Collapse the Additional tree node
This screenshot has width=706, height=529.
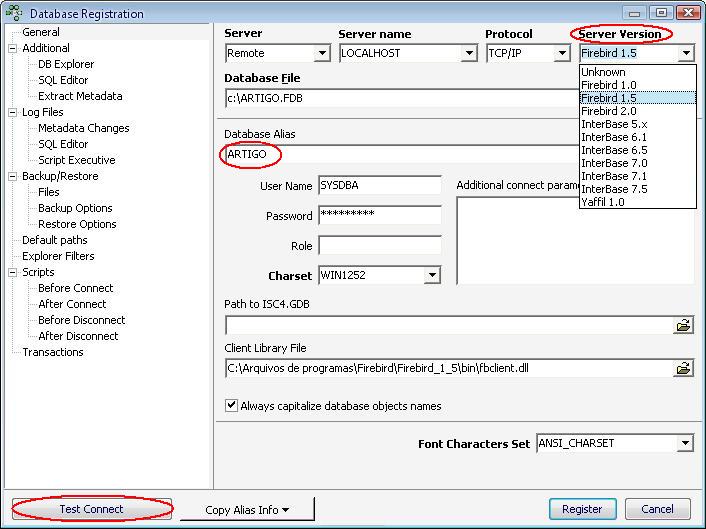coord(13,48)
